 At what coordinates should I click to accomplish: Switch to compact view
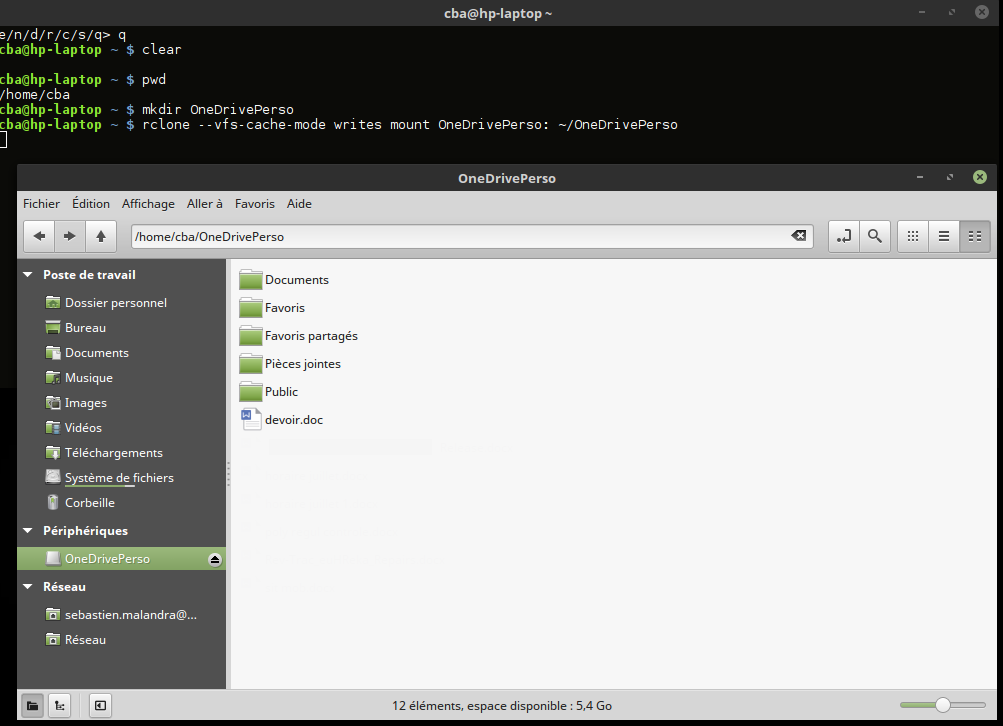point(974,236)
